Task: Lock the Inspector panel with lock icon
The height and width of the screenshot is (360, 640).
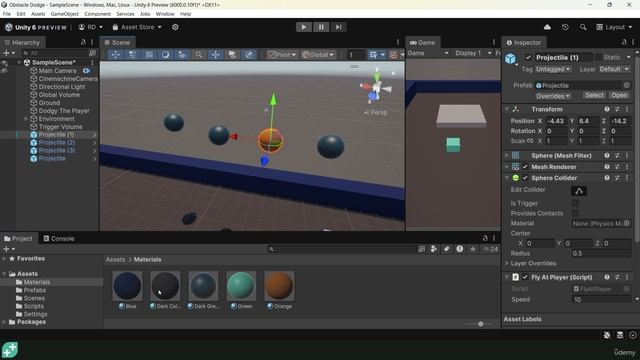Action: pos(624,42)
